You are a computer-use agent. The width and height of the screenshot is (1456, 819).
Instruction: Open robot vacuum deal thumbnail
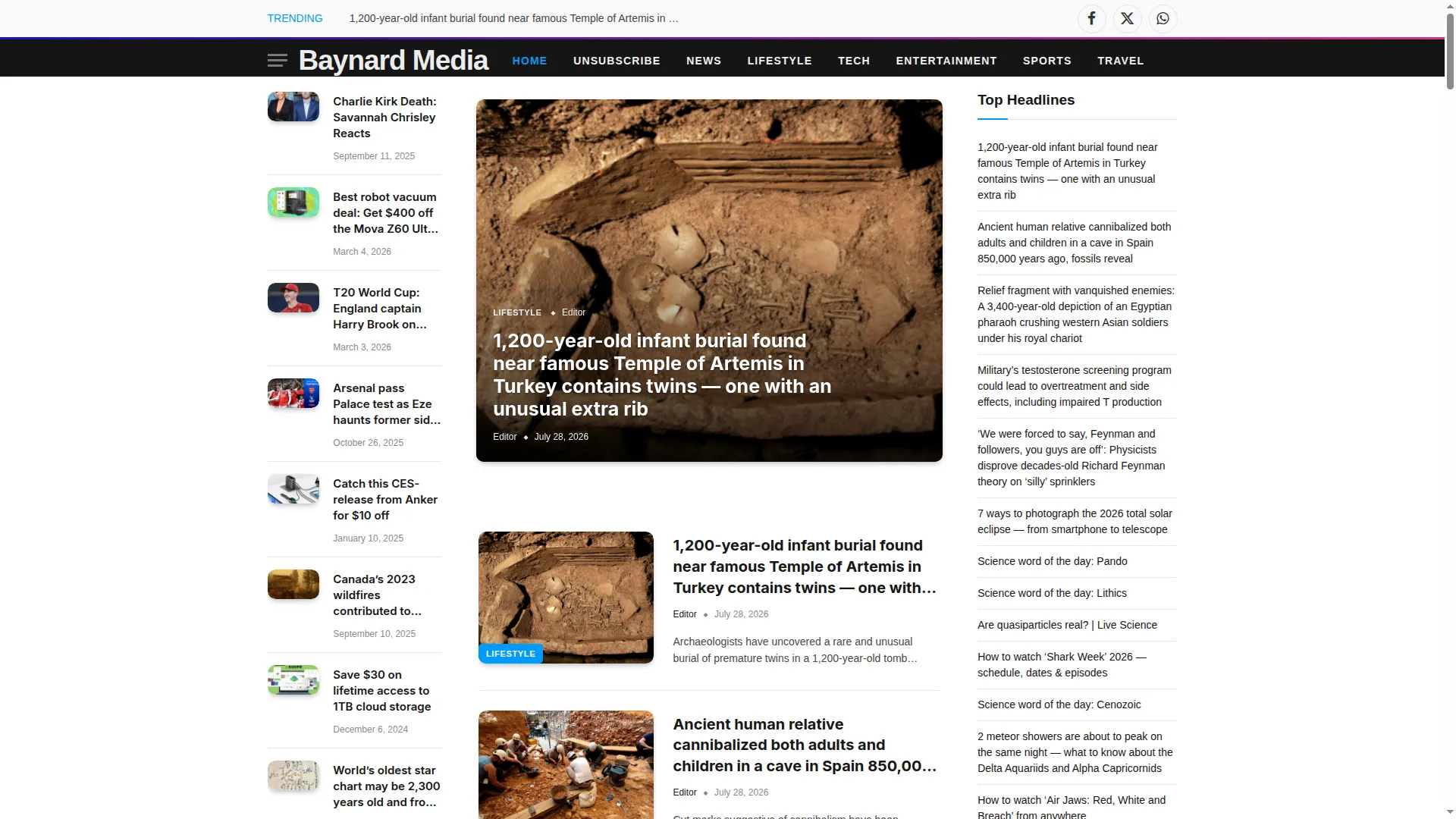pyautogui.click(x=293, y=202)
